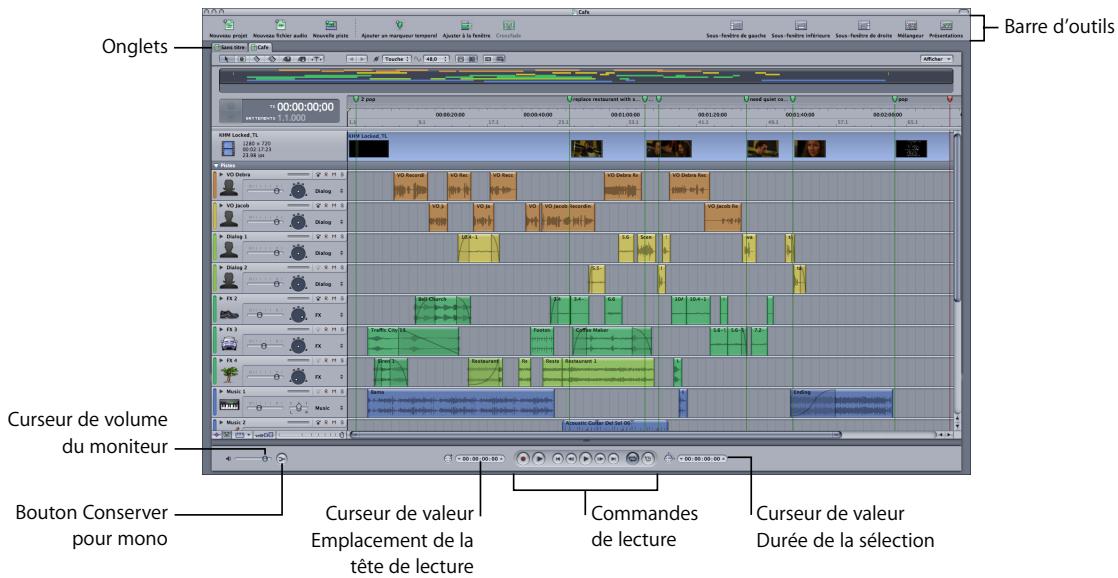Collapse the Pistes section triangle

coord(217,165)
